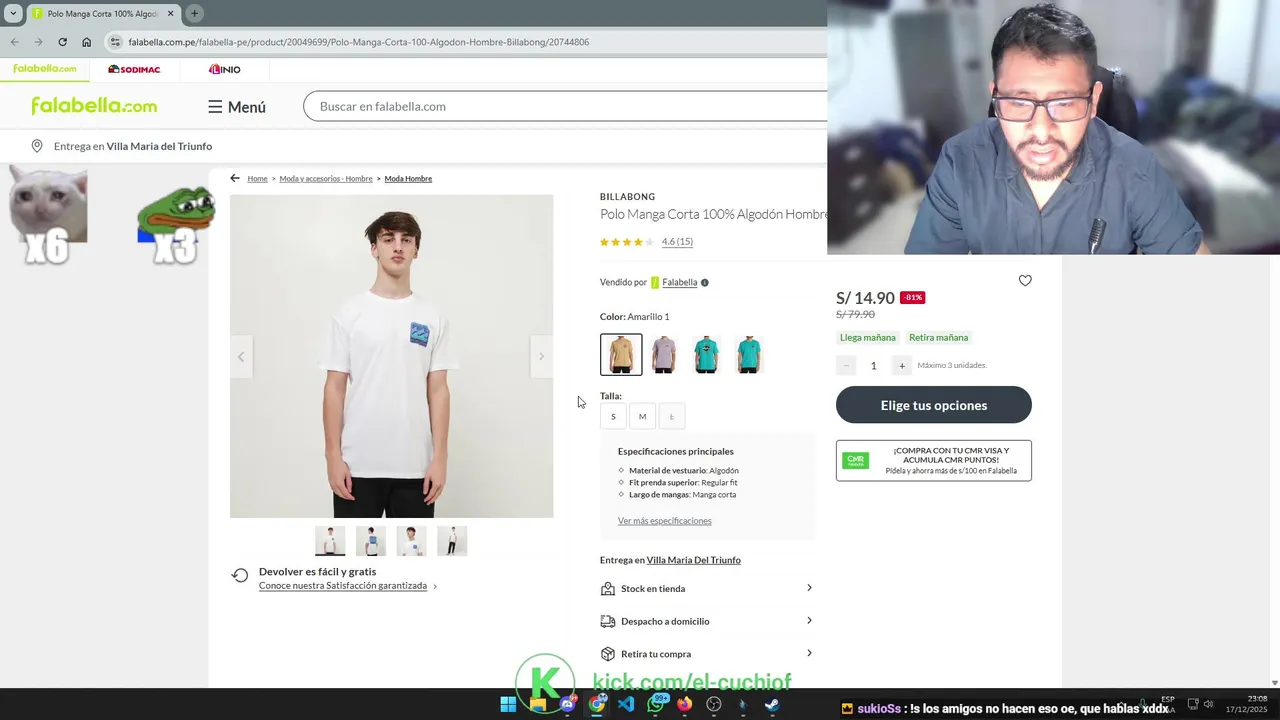Click the Retira mañana badge

click(x=938, y=337)
